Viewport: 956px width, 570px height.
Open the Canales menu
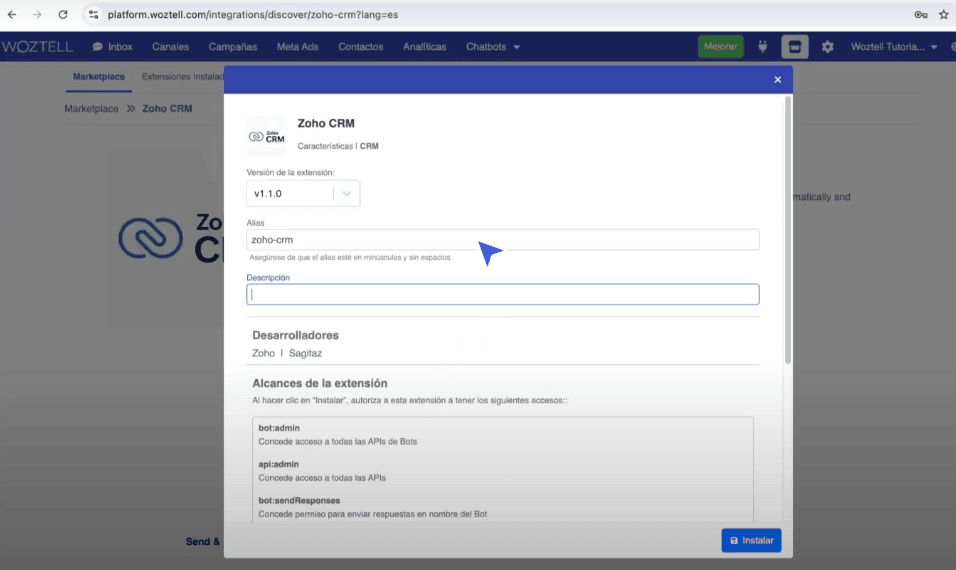tap(170, 46)
